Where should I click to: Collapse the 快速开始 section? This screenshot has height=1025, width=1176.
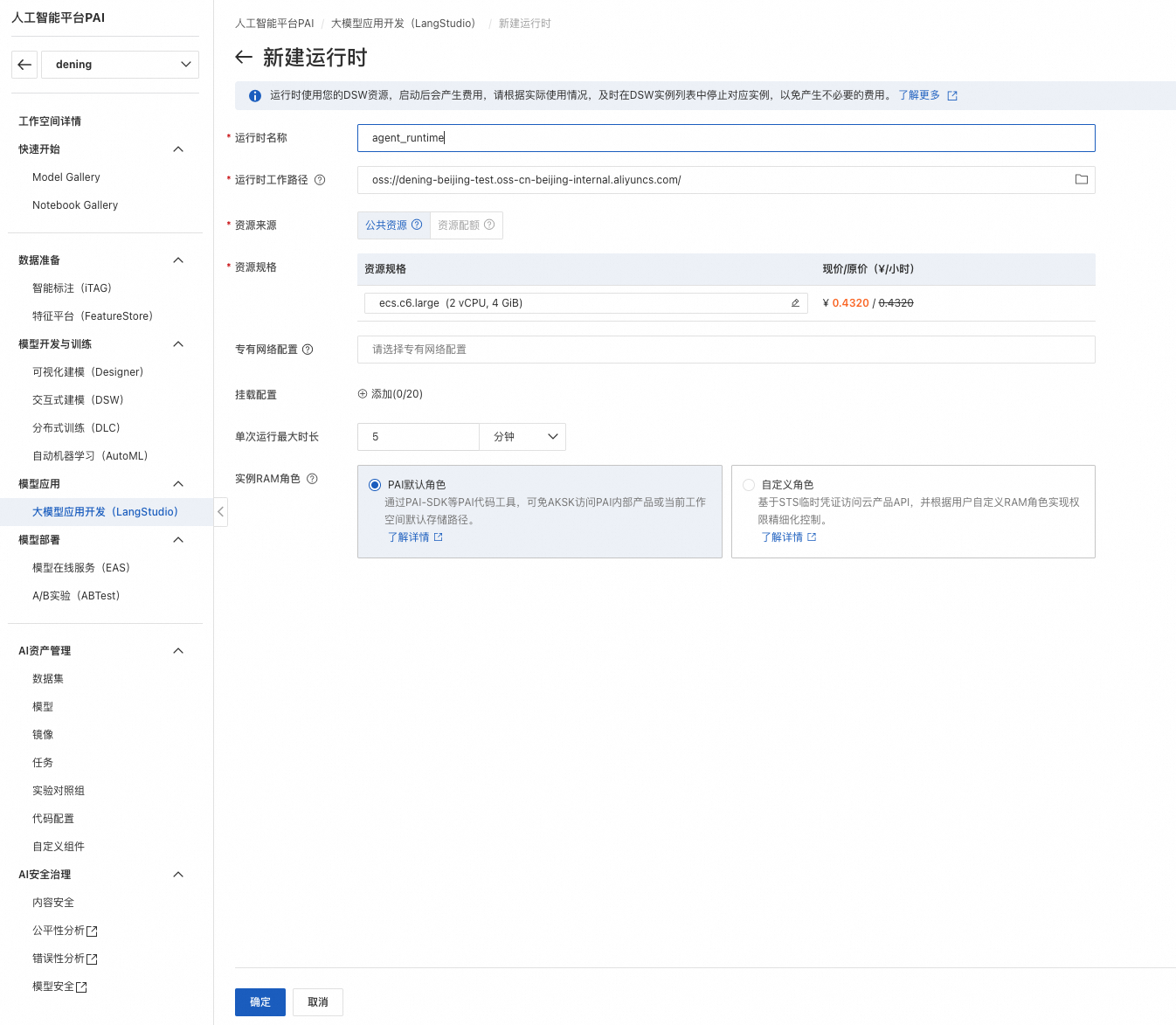tap(178, 149)
